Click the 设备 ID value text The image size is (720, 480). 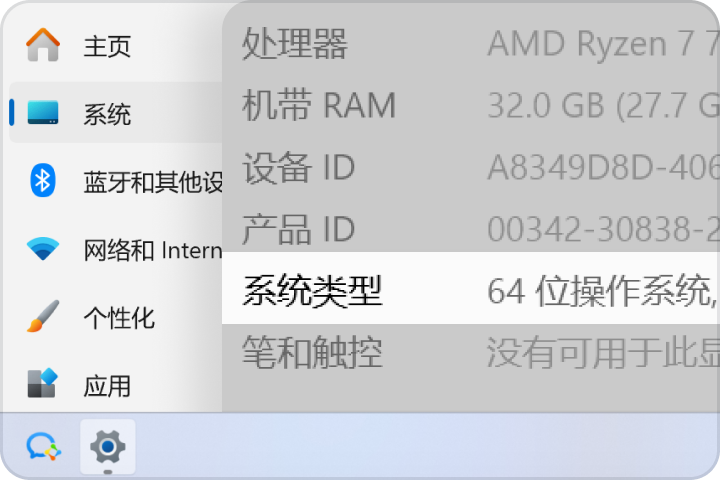click(x=602, y=168)
